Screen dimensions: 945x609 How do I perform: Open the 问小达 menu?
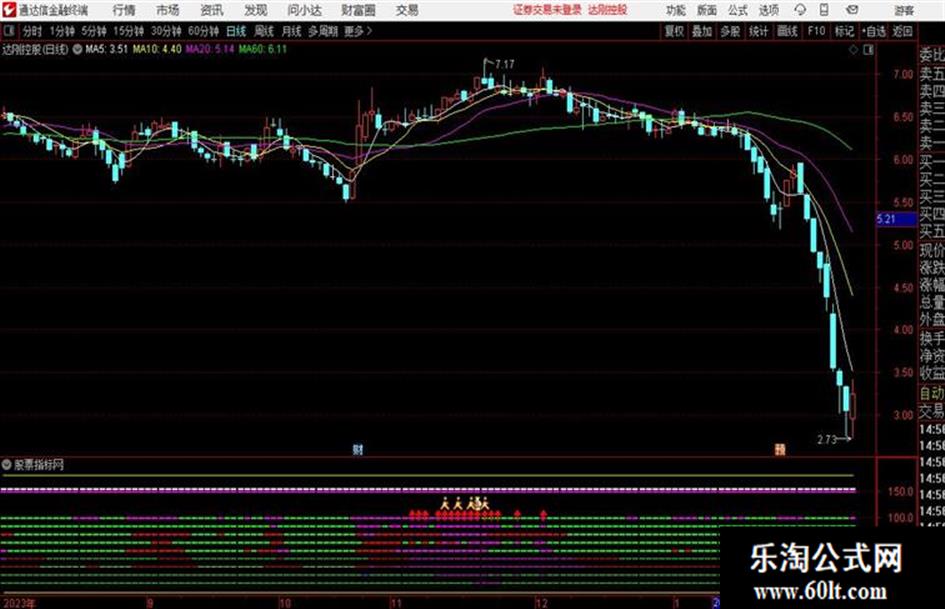click(304, 10)
